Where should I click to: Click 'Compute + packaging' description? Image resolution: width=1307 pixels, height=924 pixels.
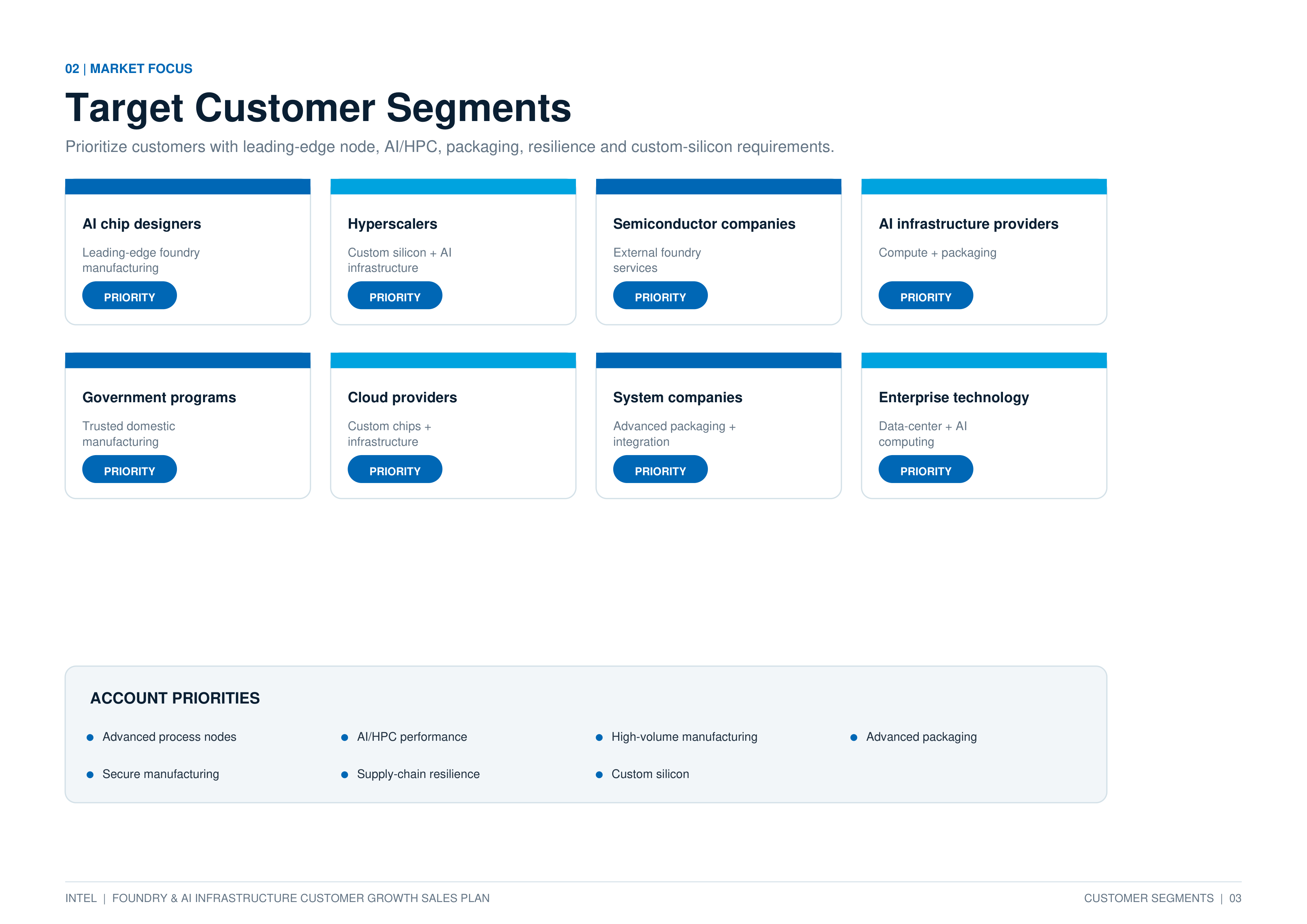[937, 253]
